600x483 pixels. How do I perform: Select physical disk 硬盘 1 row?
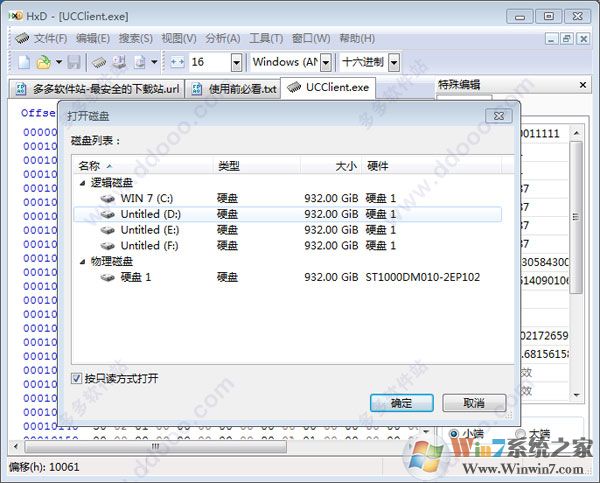point(287,277)
